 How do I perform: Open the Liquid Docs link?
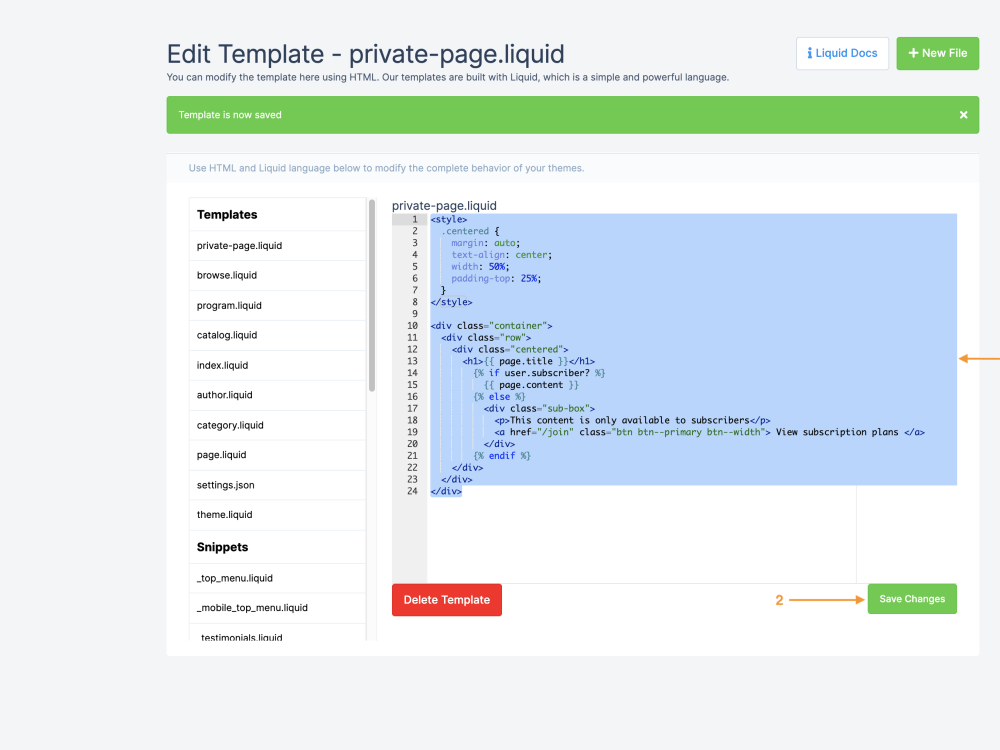click(x=842, y=54)
